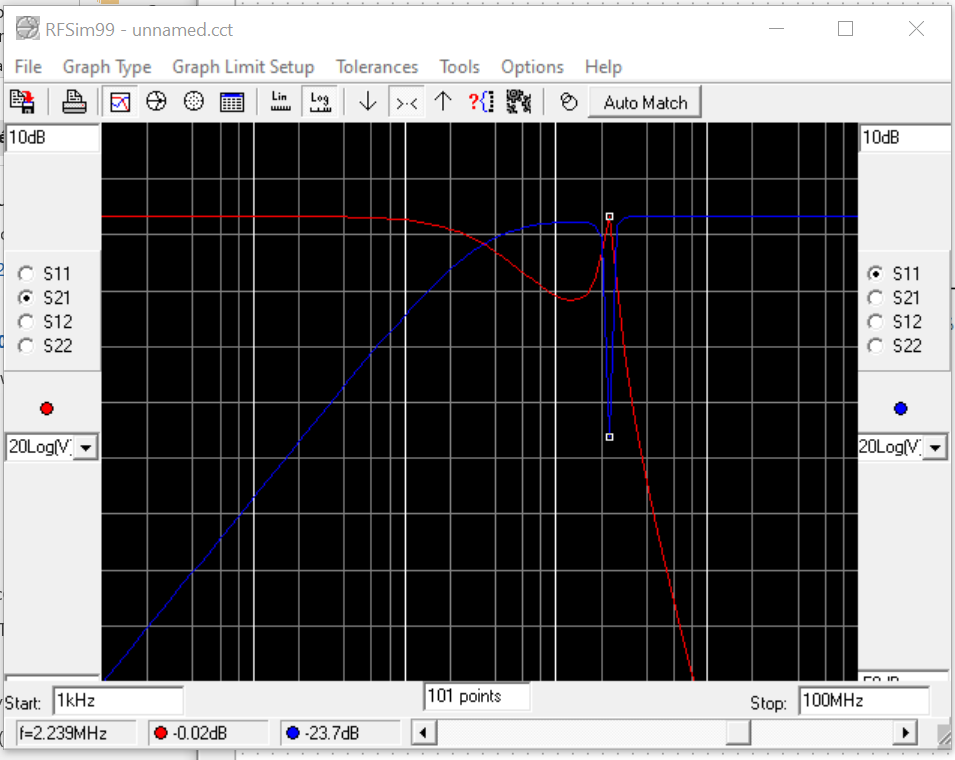Image resolution: width=955 pixels, height=760 pixels.
Task: Click the Auto Match button
Action: point(645,102)
